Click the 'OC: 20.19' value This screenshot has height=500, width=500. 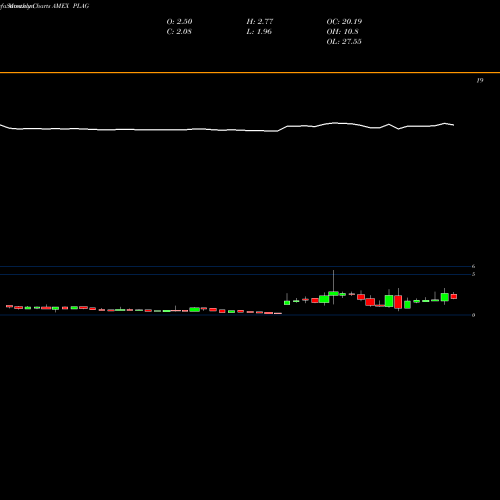pyautogui.click(x=344, y=22)
